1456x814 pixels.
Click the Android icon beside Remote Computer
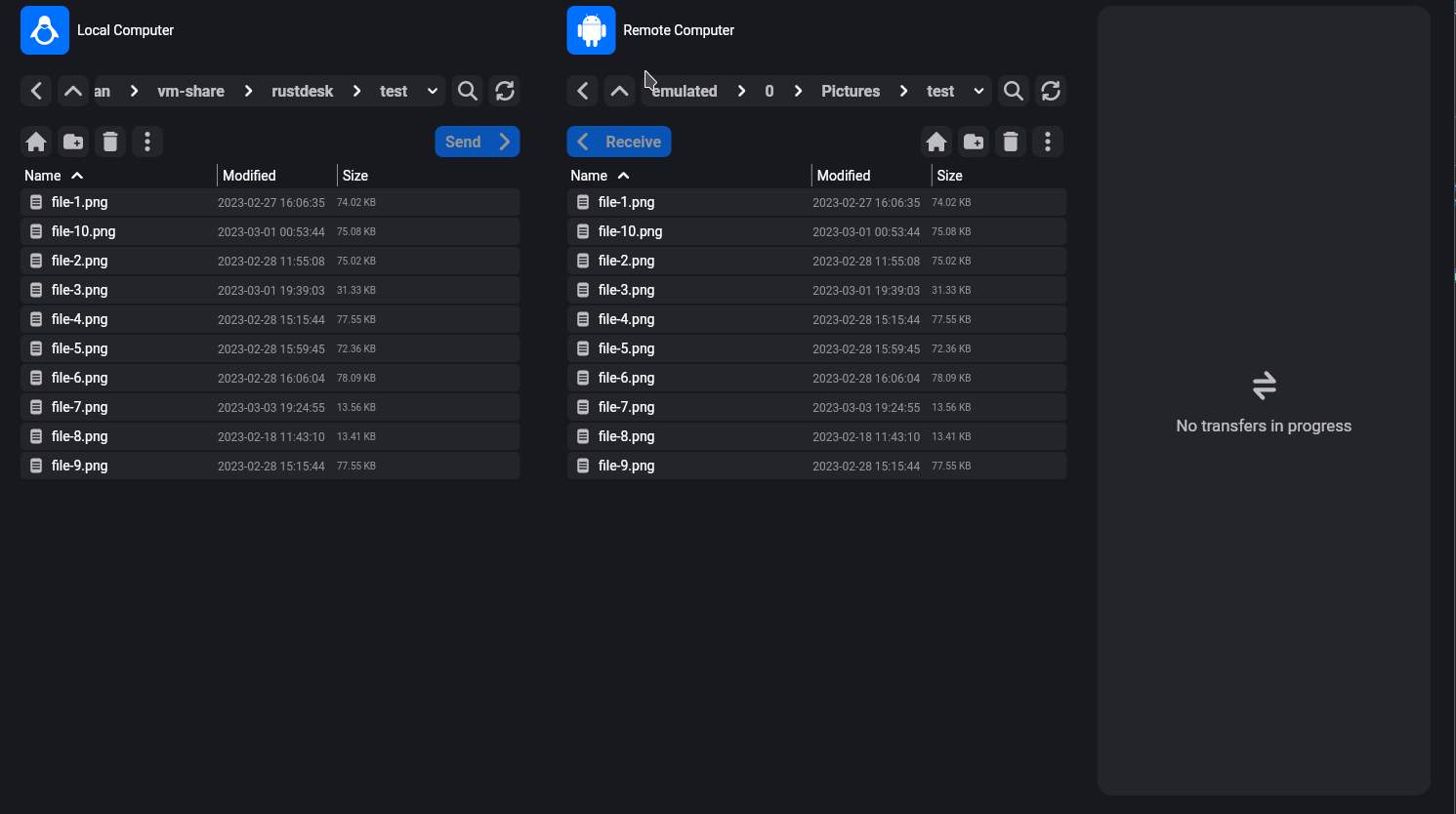tap(591, 30)
